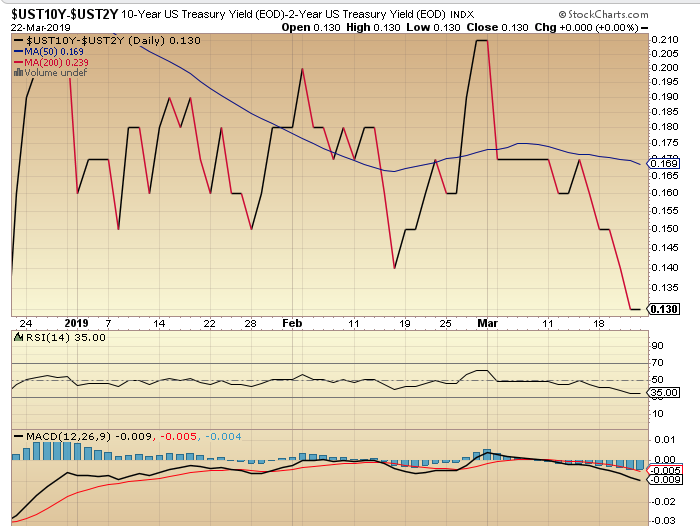This screenshot has width=700, height=526.
Task: Click the 0.169 MA(50) price tag
Action: pos(663,163)
